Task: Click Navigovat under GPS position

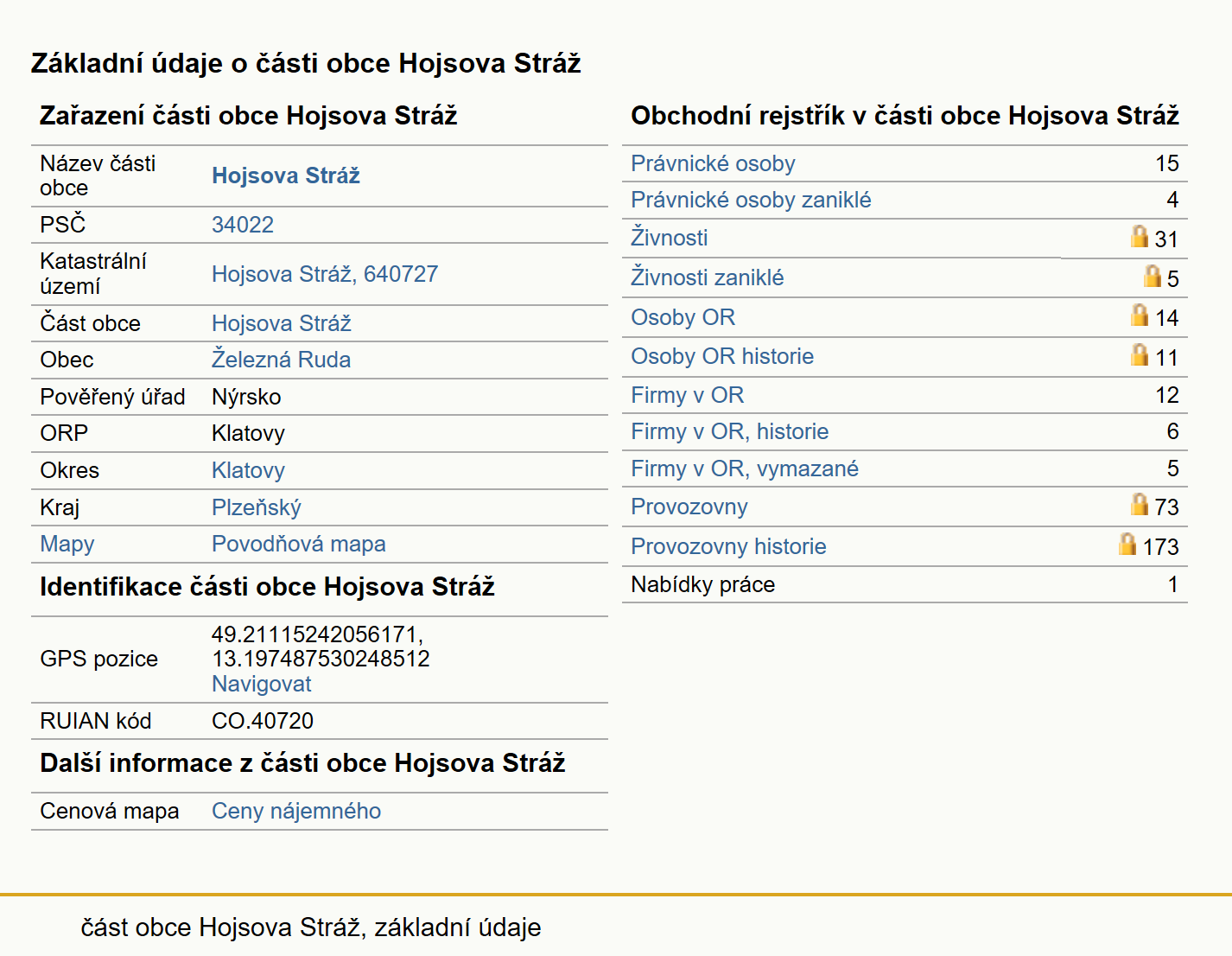Action: click(262, 684)
